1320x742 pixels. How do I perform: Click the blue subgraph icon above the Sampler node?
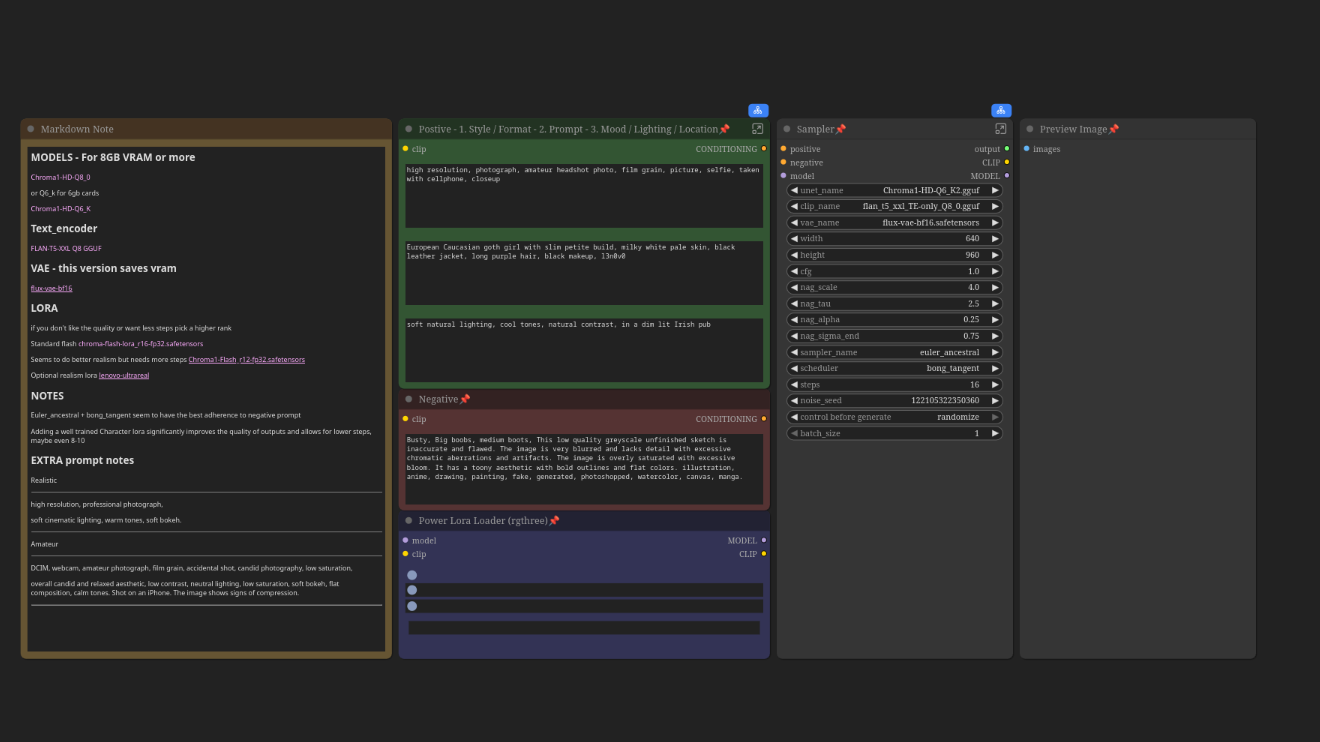pos(1001,111)
